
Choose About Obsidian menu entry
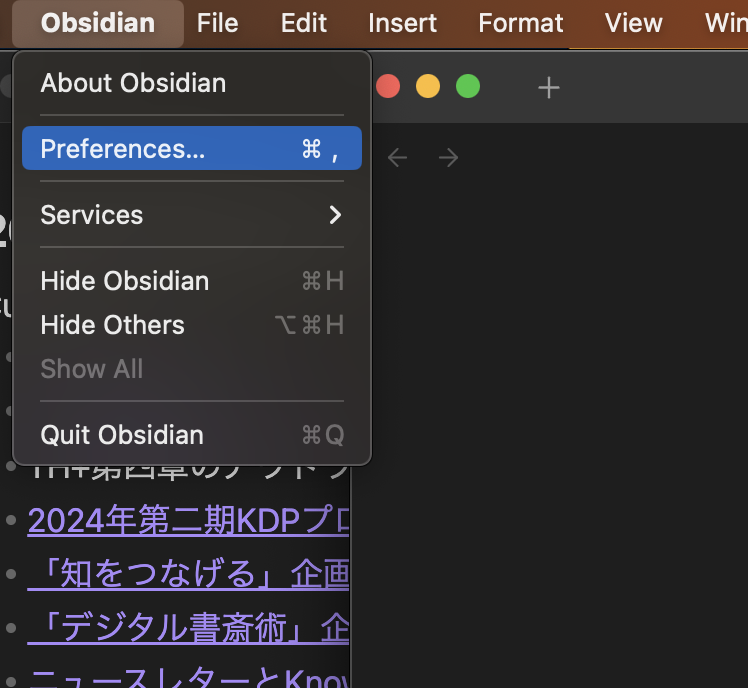(133, 83)
